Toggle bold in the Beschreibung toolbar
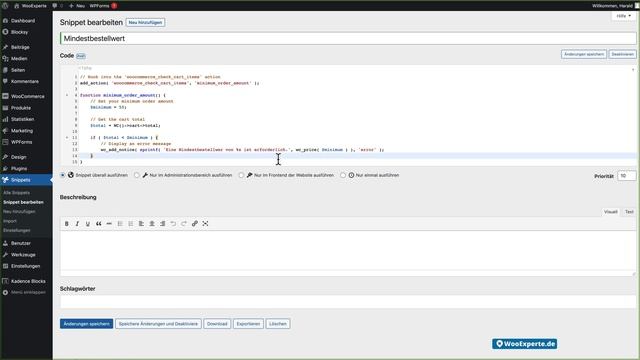The height and width of the screenshot is (360, 640). click(67, 224)
